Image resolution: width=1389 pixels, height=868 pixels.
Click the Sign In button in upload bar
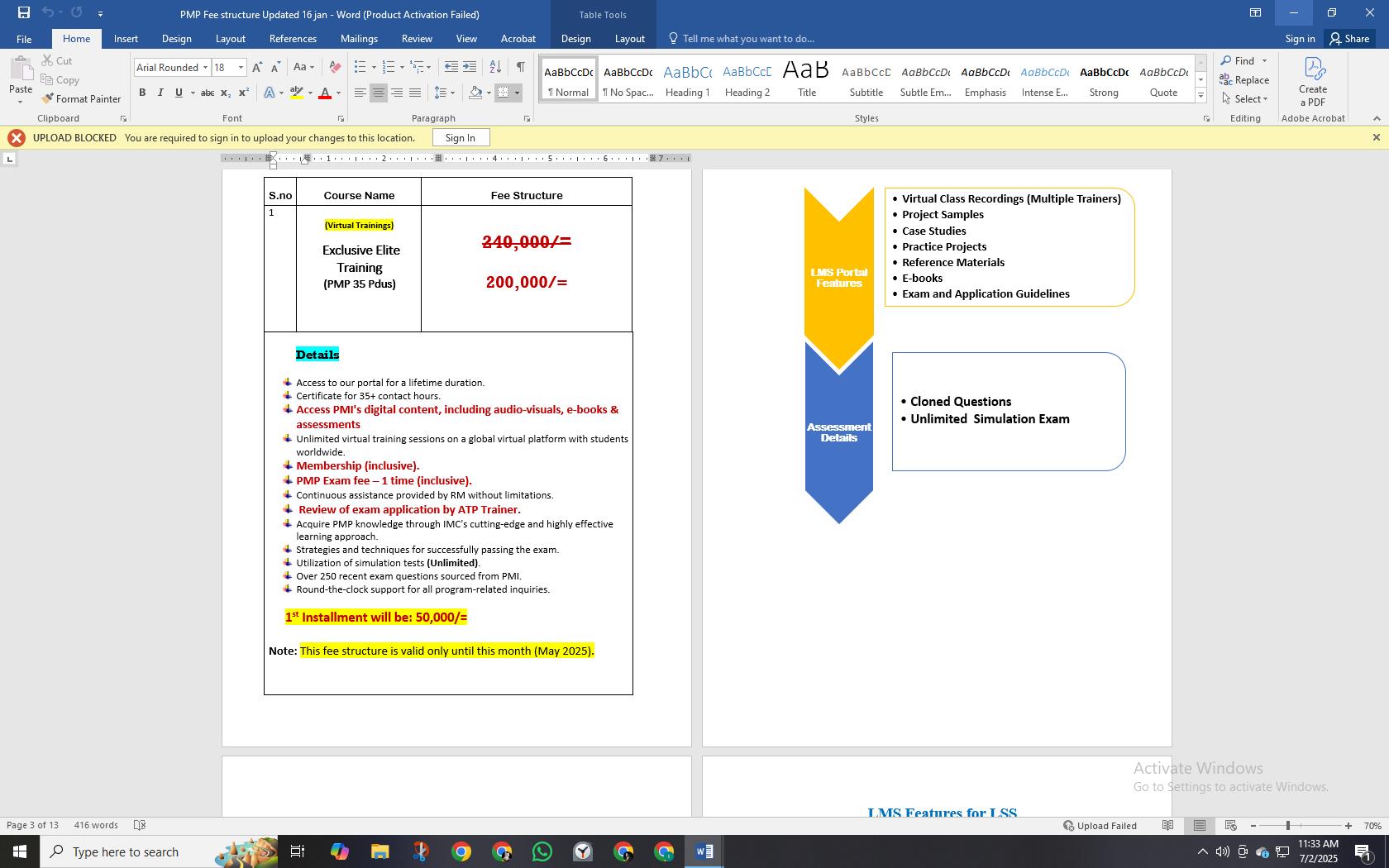461,137
